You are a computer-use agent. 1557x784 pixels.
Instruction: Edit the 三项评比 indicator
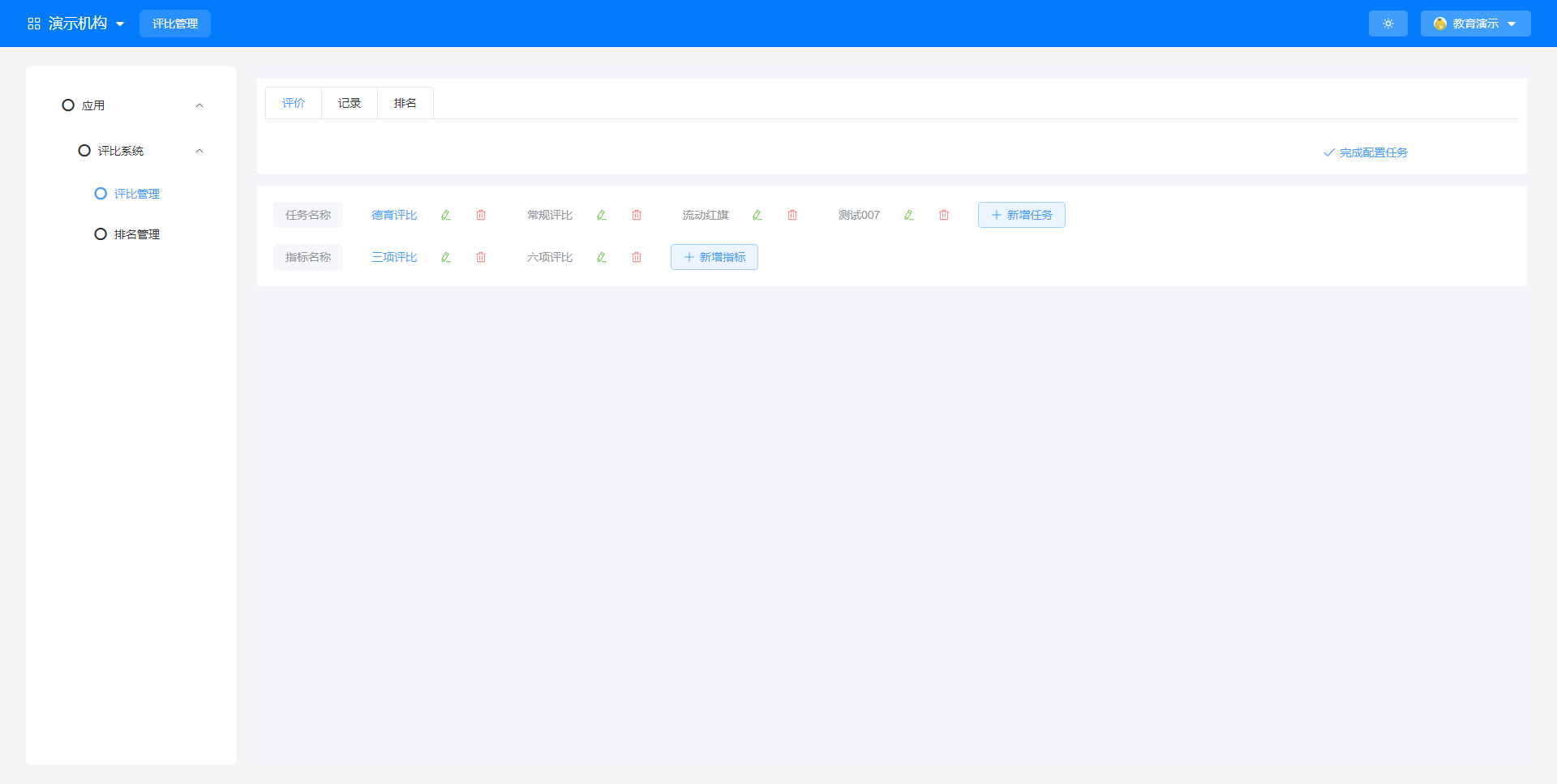(x=446, y=257)
